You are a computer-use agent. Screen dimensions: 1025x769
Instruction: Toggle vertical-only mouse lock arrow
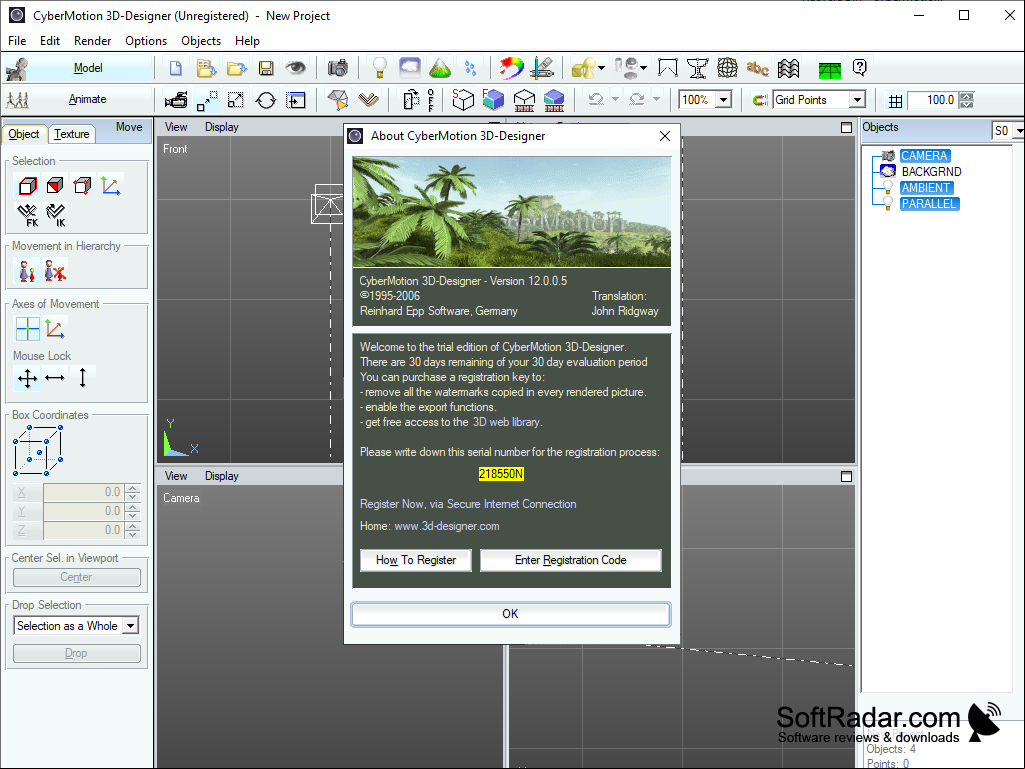[x=82, y=378]
